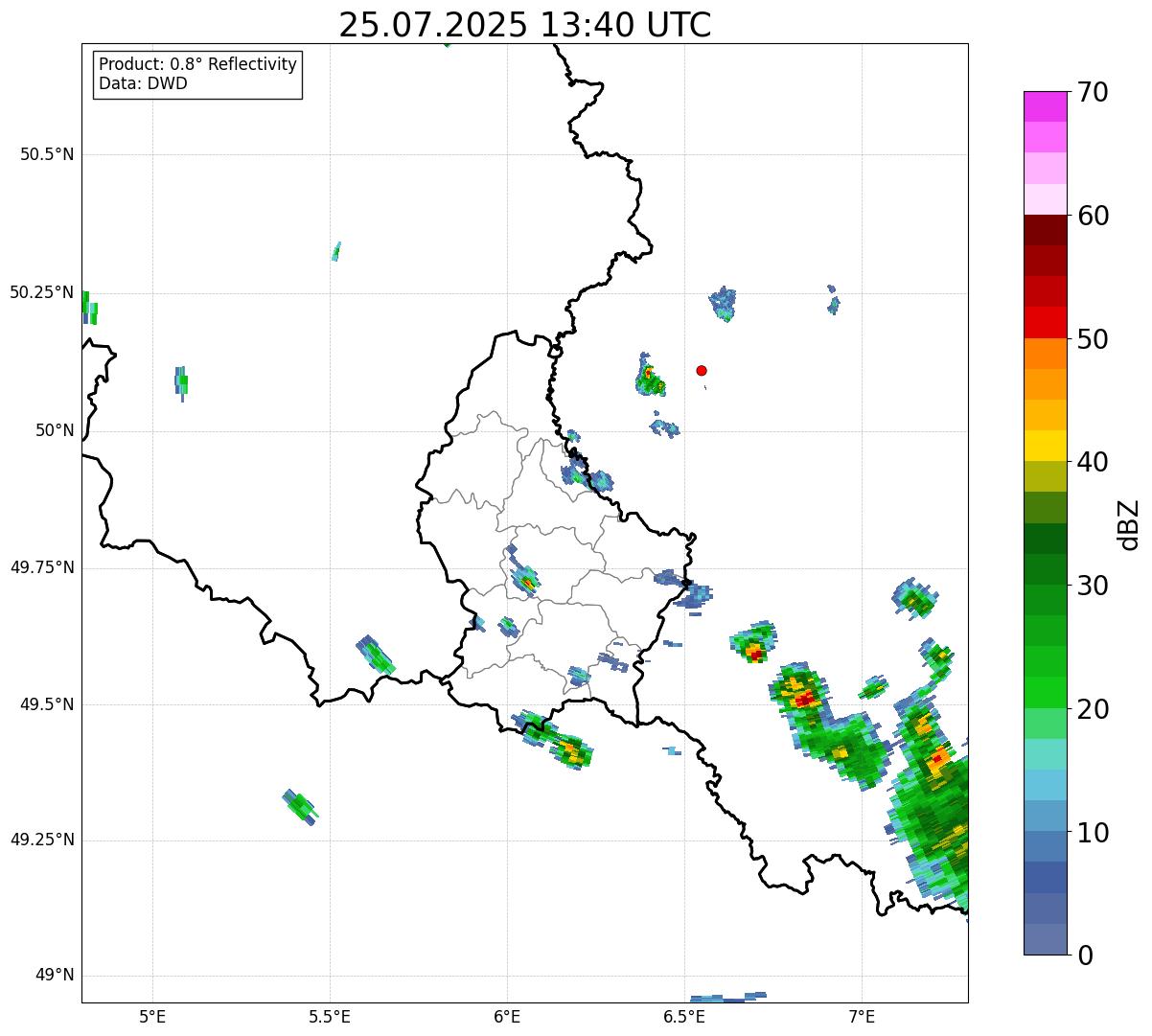
Task: Click the 'Data: DWD' text
Action: pos(143,83)
